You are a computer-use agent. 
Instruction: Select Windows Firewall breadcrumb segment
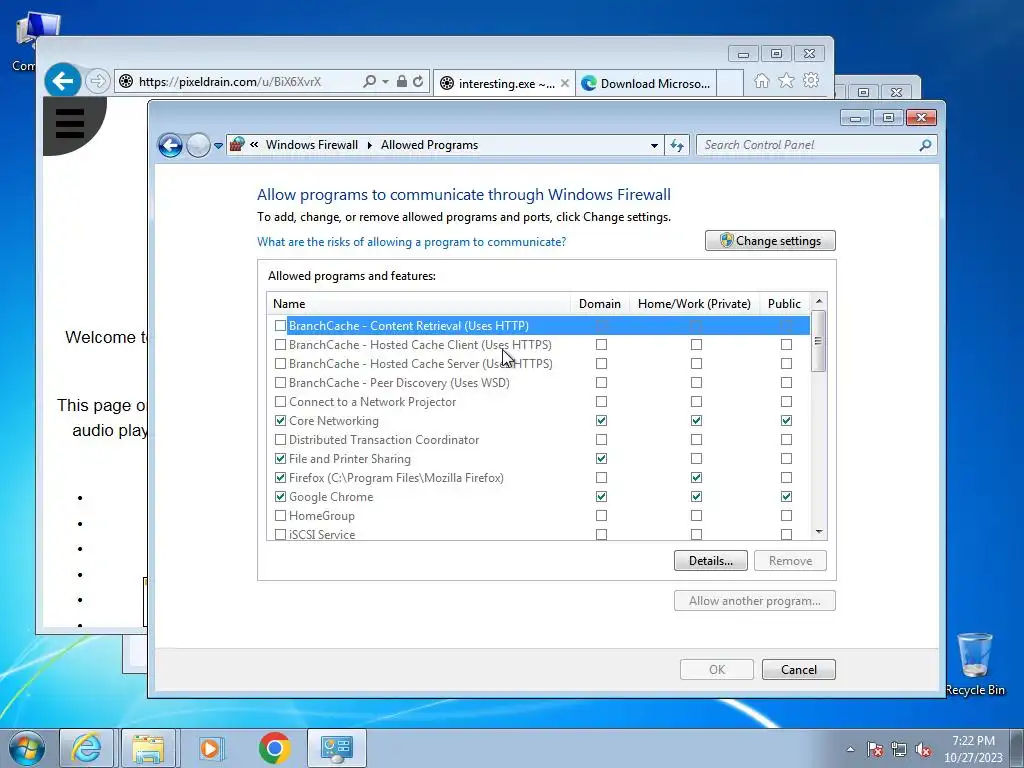312,145
